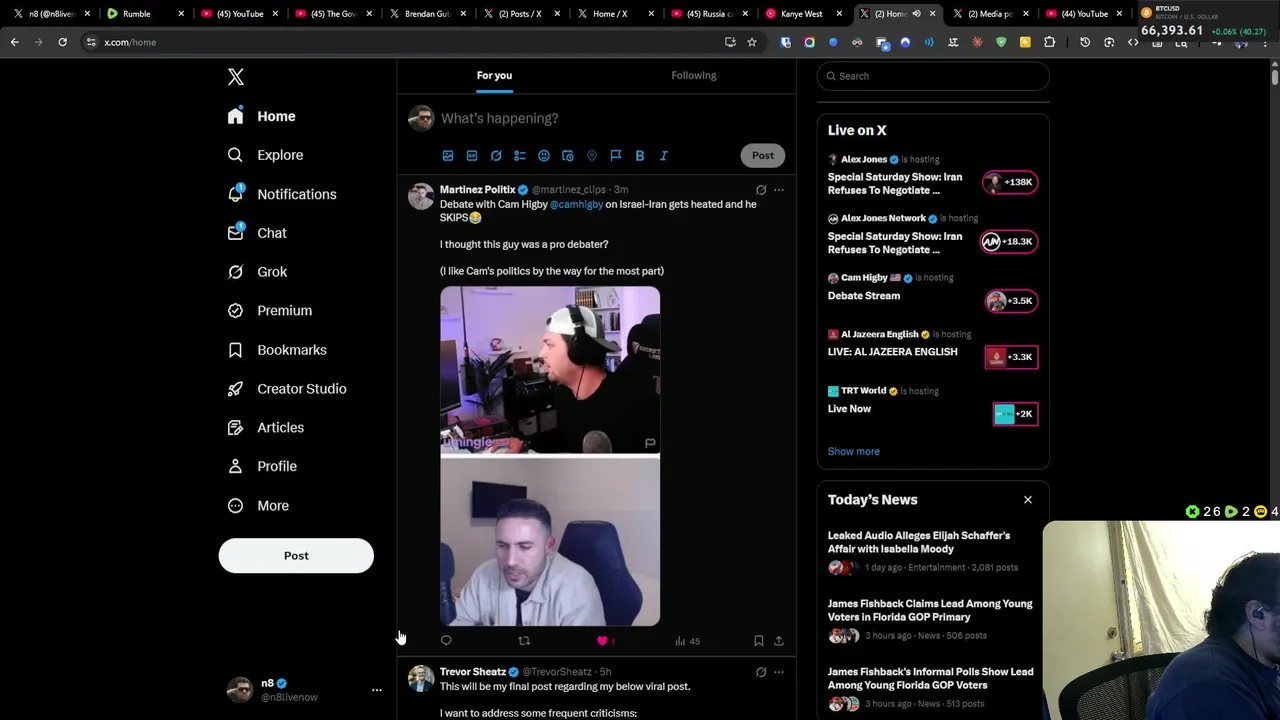This screenshot has height=720, width=1280.
Task: Click the grey Post button in composer
Action: [x=763, y=155]
